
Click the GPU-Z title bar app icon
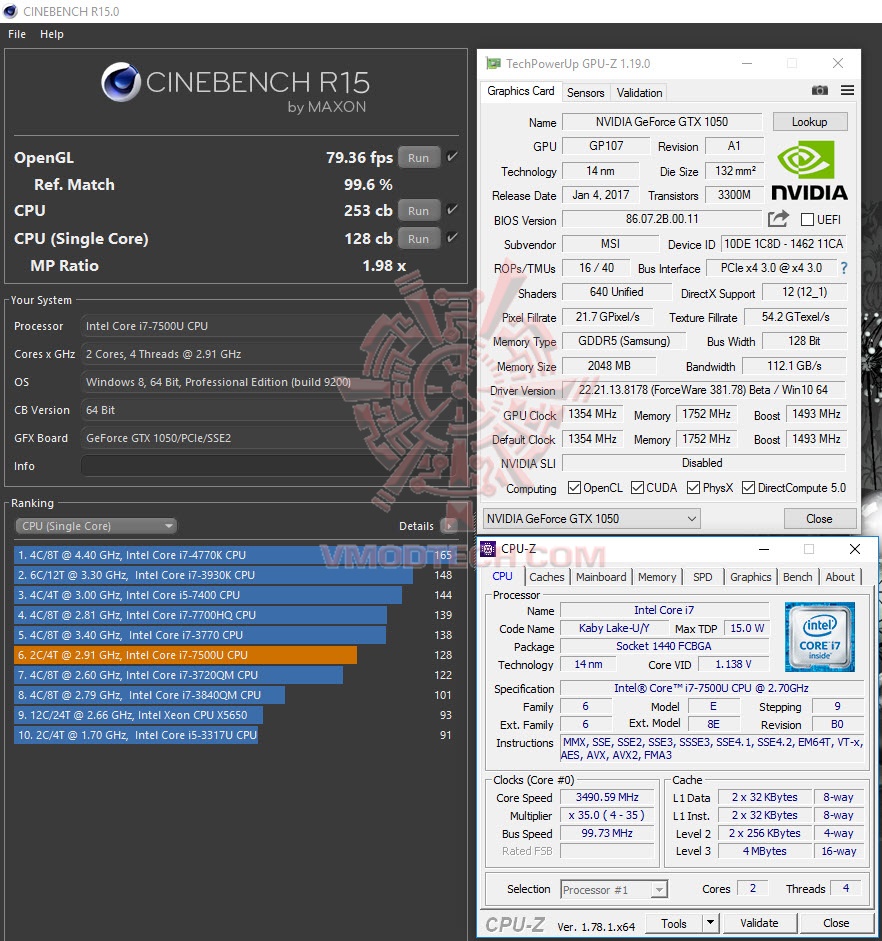[x=493, y=63]
